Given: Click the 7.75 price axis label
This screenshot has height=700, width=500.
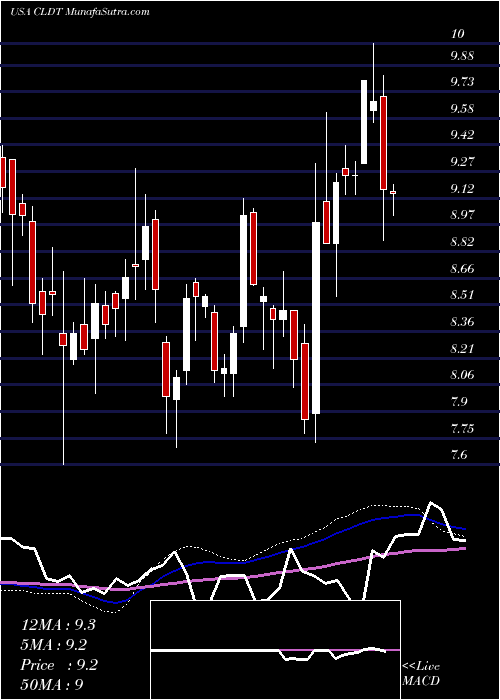Looking at the screenshot, I should [x=462, y=429].
